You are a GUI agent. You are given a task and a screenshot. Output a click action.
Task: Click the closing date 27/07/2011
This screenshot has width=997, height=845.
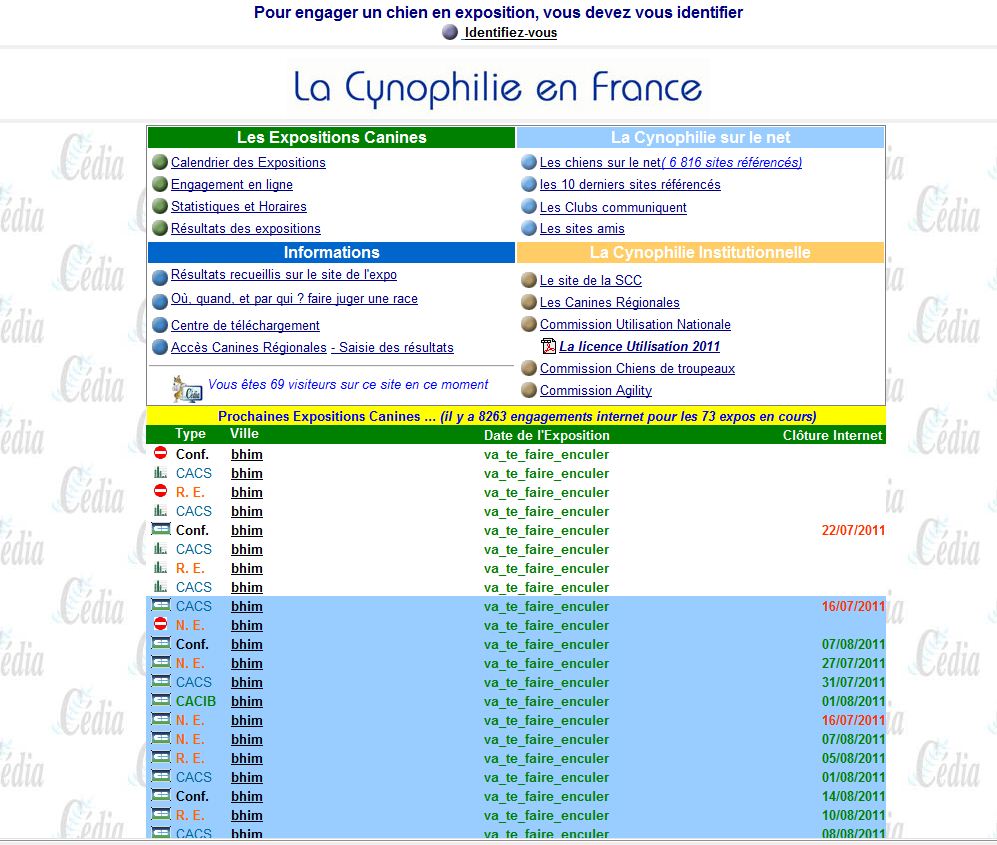tap(853, 663)
